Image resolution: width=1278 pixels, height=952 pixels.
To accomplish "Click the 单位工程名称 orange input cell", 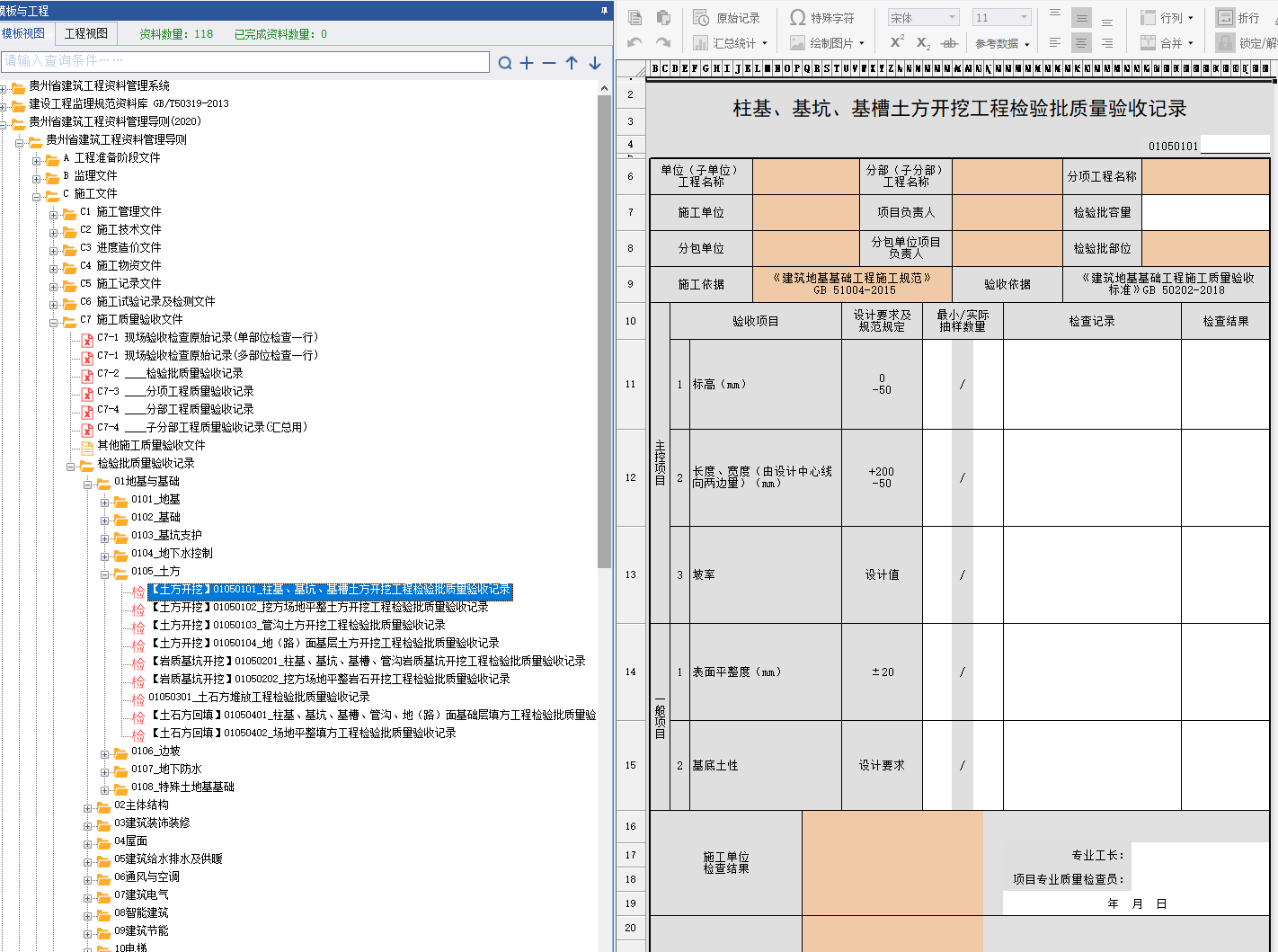I will (806, 176).
